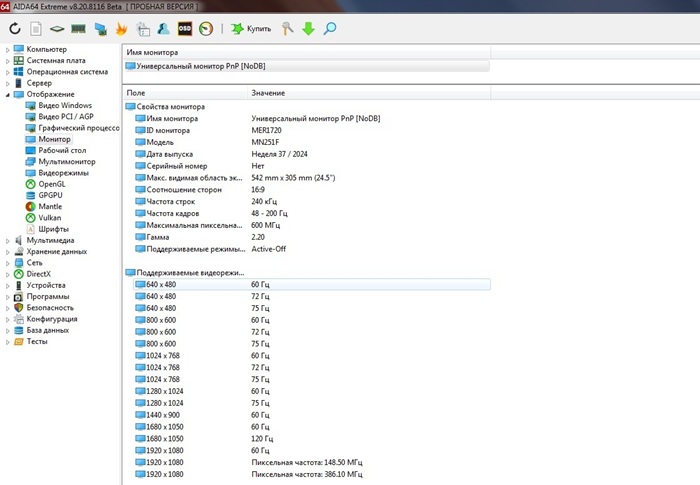This screenshot has width=700, height=485.
Task: Click the user silhouette toolbar icon
Action: pyautogui.click(x=163, y=29)
